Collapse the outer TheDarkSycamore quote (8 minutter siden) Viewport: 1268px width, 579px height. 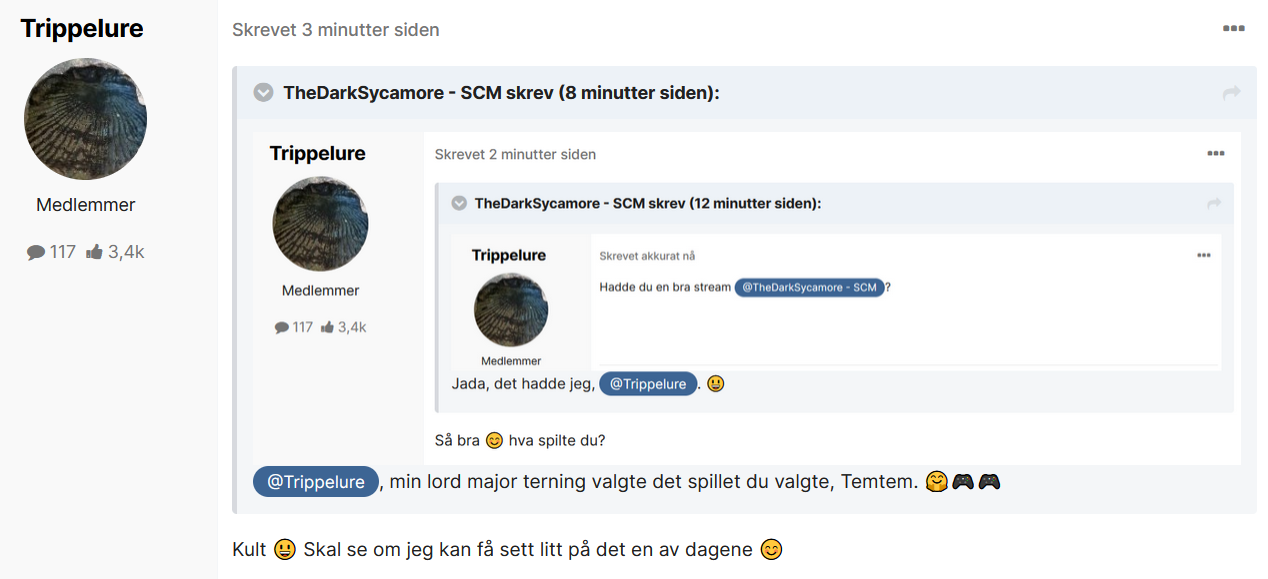tap(264, 93)
